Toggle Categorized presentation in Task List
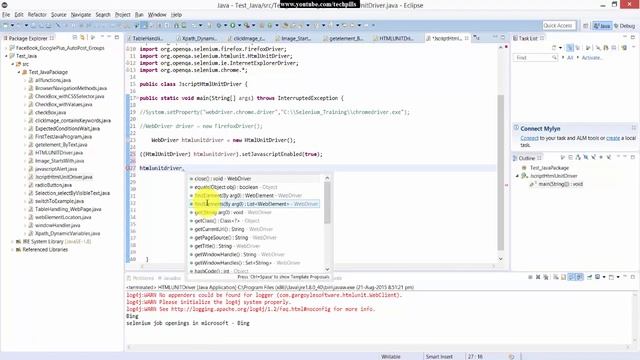This screenshot has height=360, width=640. click(570, 48)
